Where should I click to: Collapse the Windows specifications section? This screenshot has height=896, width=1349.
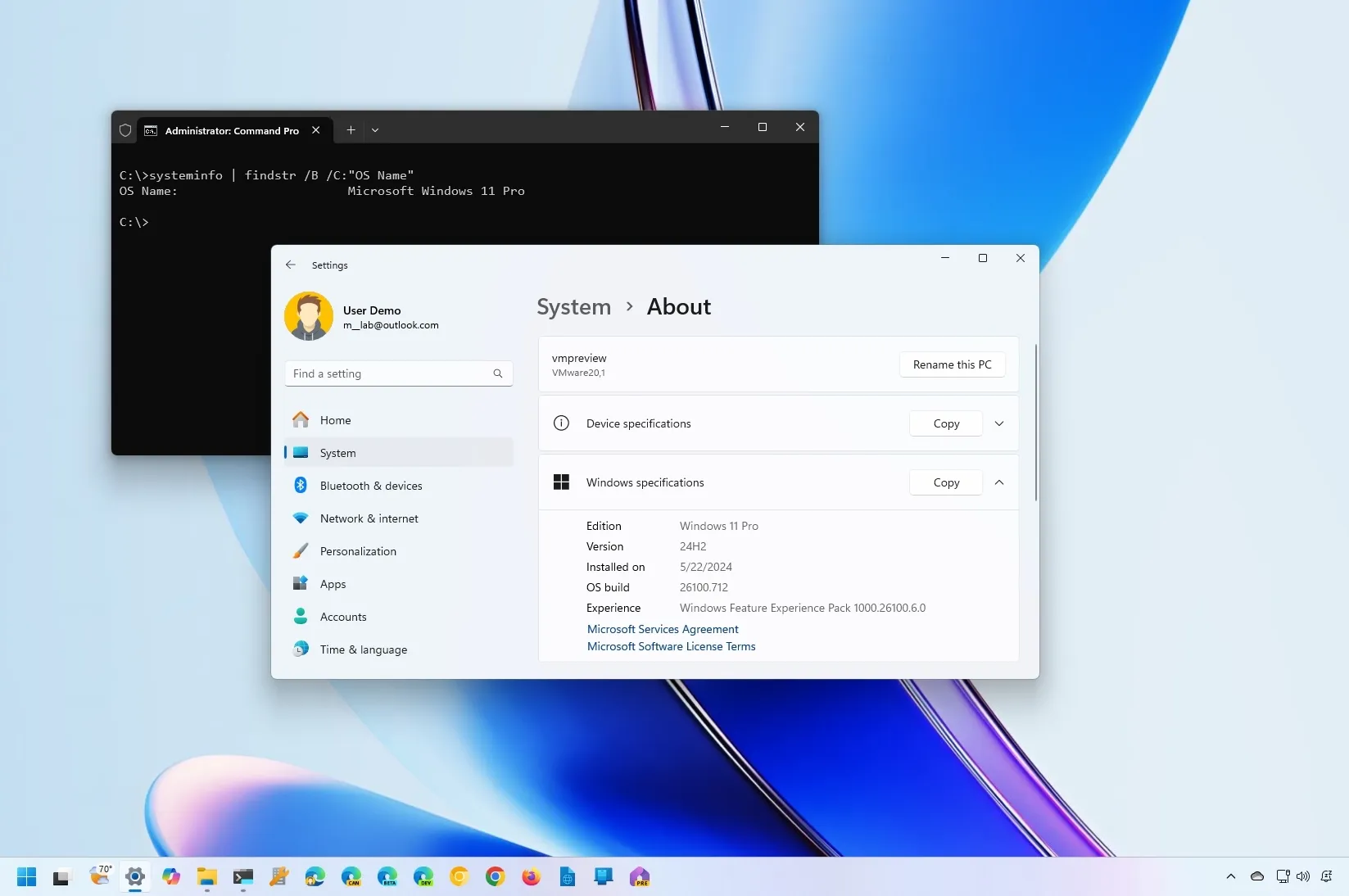tap(998, 482)
